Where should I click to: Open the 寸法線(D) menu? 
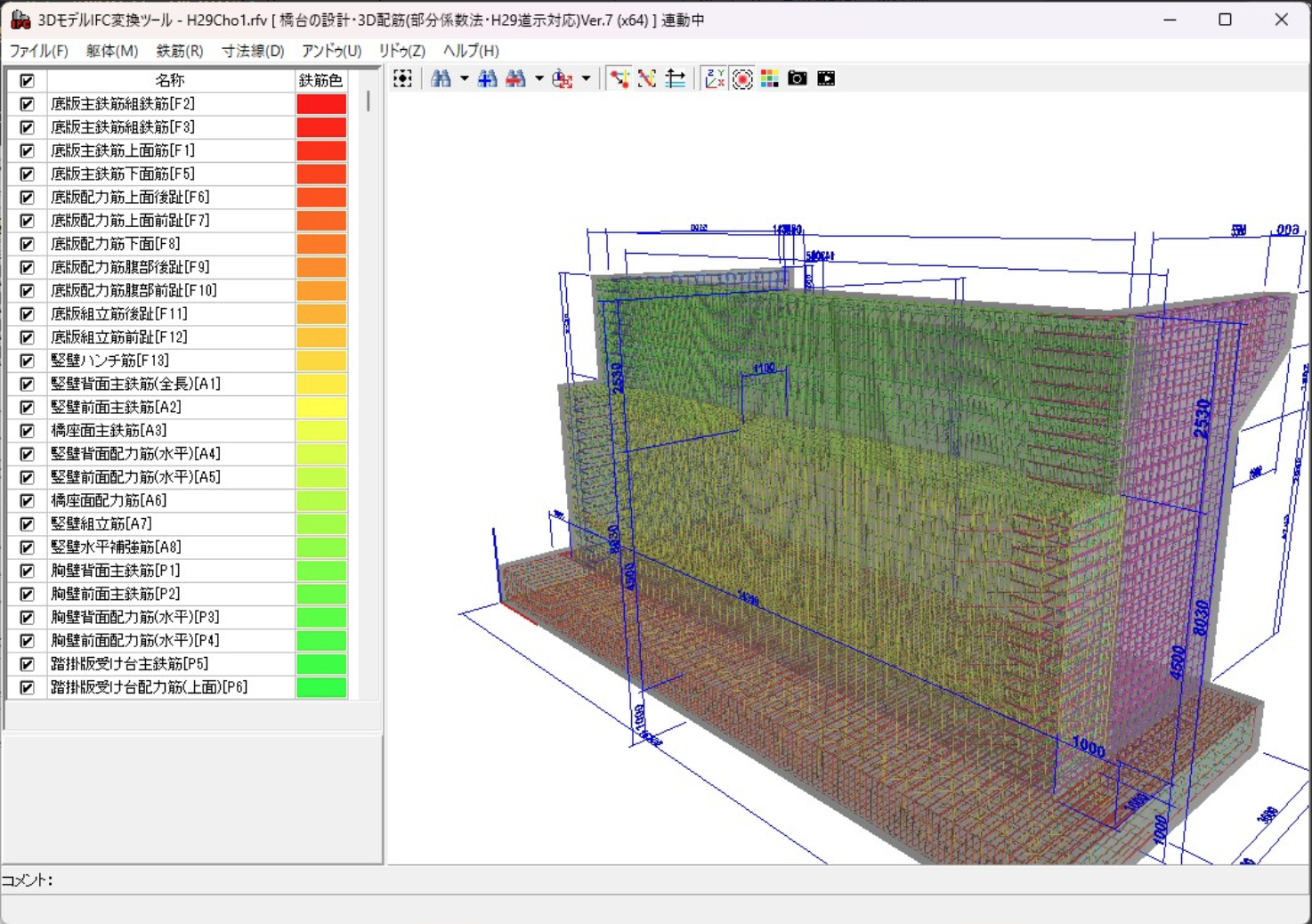[253, 51]
